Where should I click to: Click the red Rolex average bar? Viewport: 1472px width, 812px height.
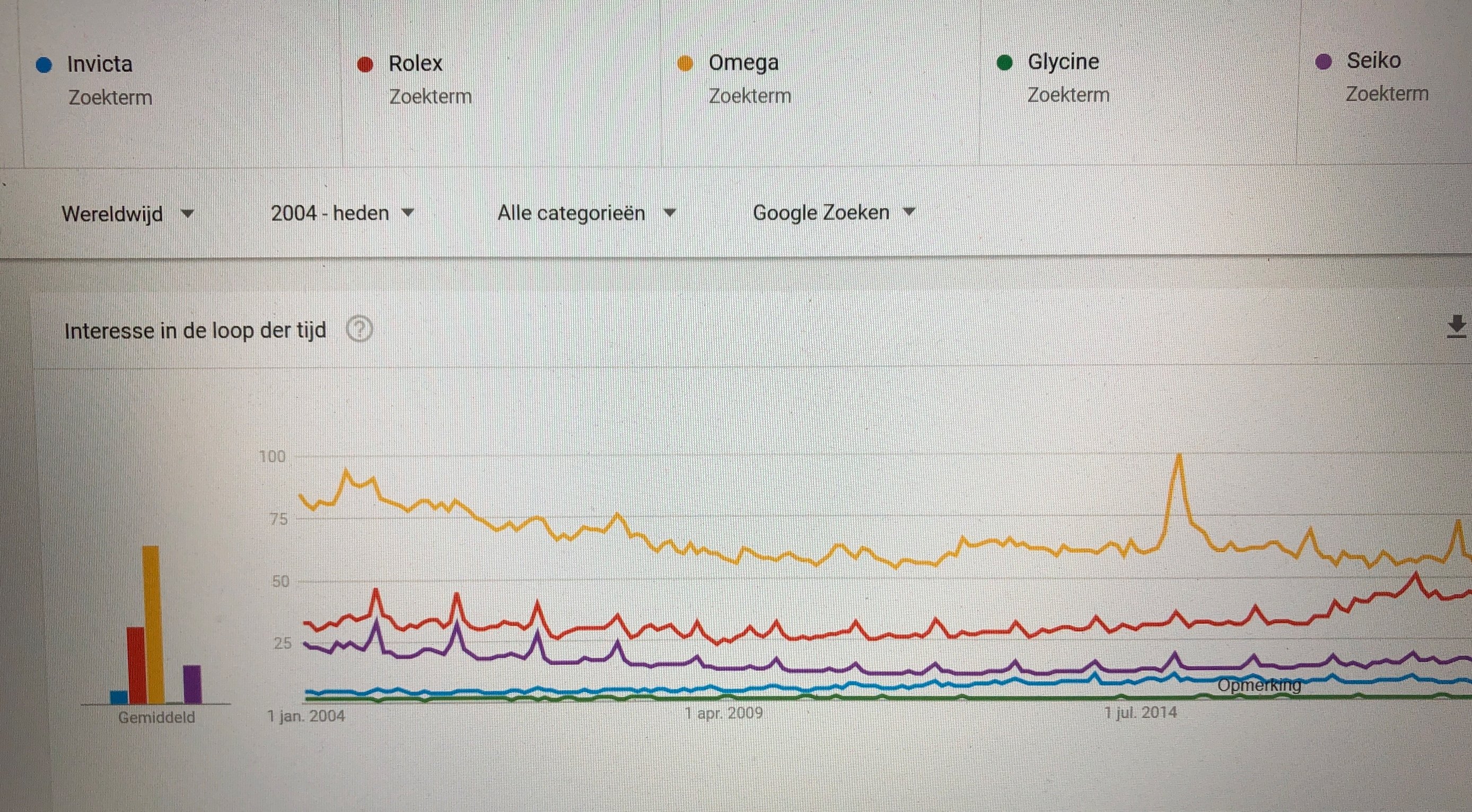point(135,665)
